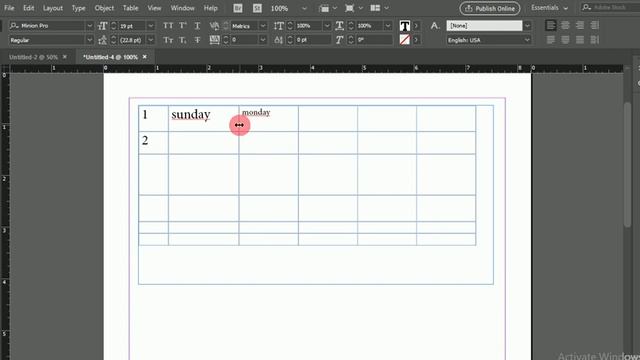Open the View Options icon dropdown

328,8
